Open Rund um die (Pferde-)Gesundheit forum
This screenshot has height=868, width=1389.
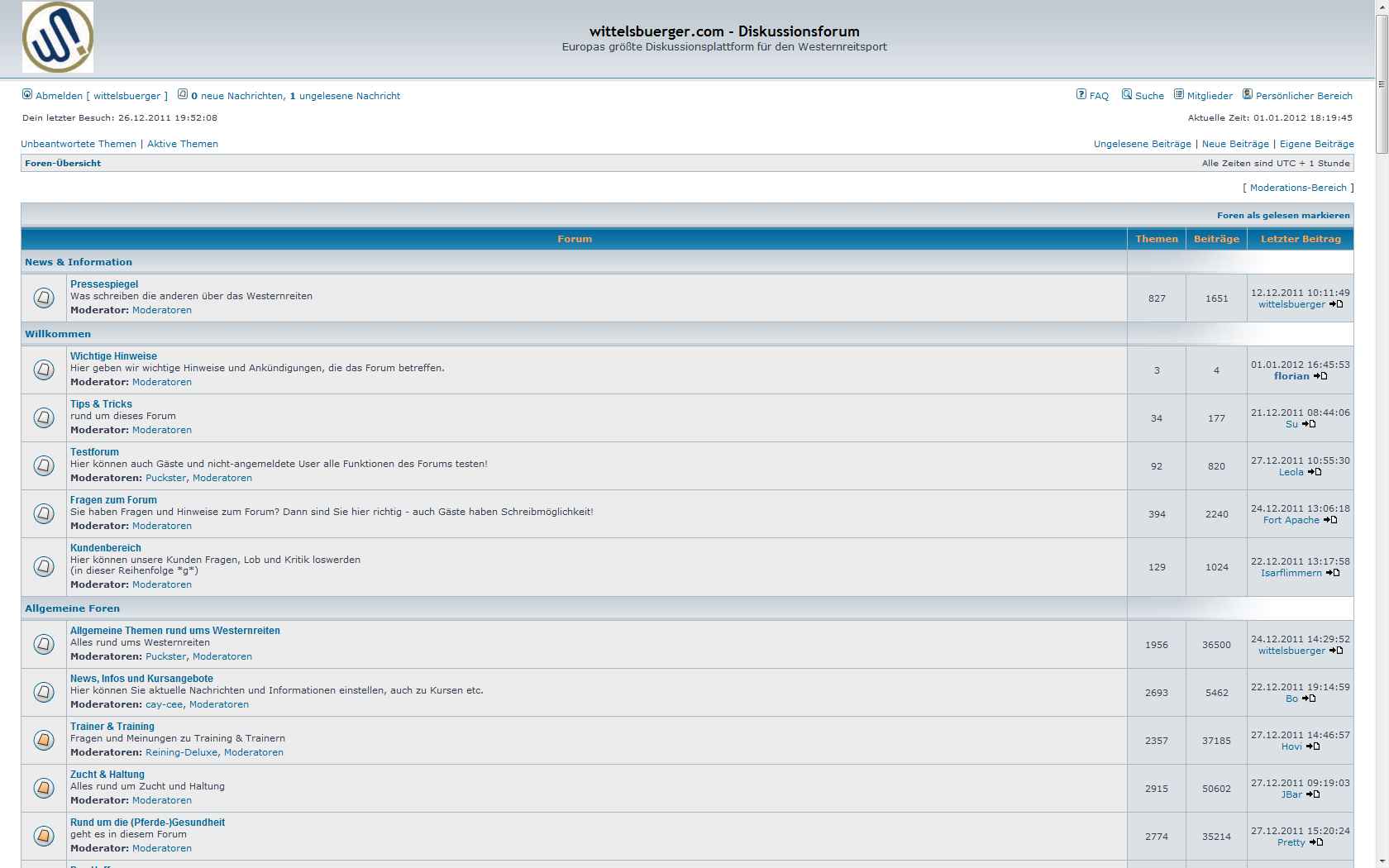(x=147, y=823)
